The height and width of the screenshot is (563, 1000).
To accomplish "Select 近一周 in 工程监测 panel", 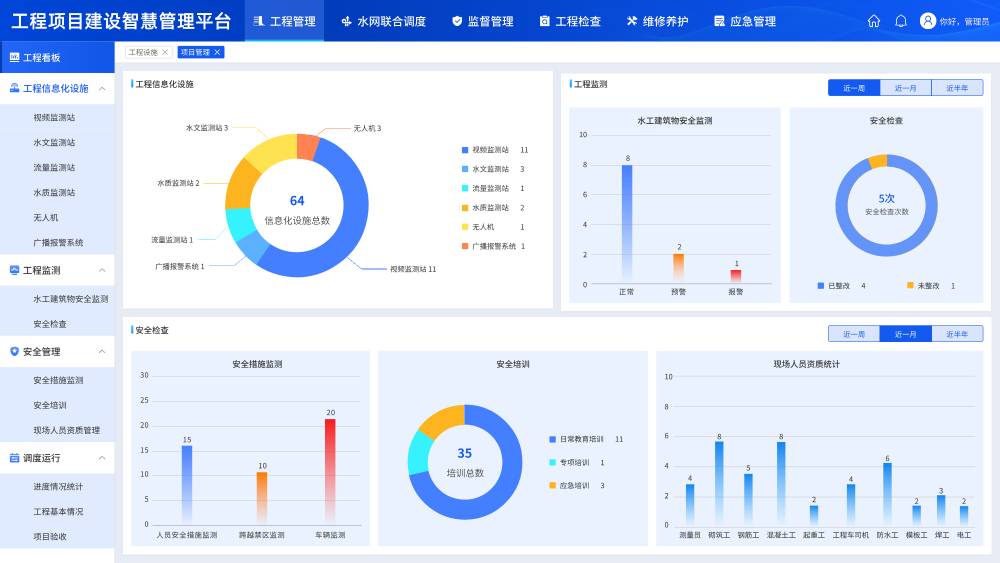I will click(854, 88).
